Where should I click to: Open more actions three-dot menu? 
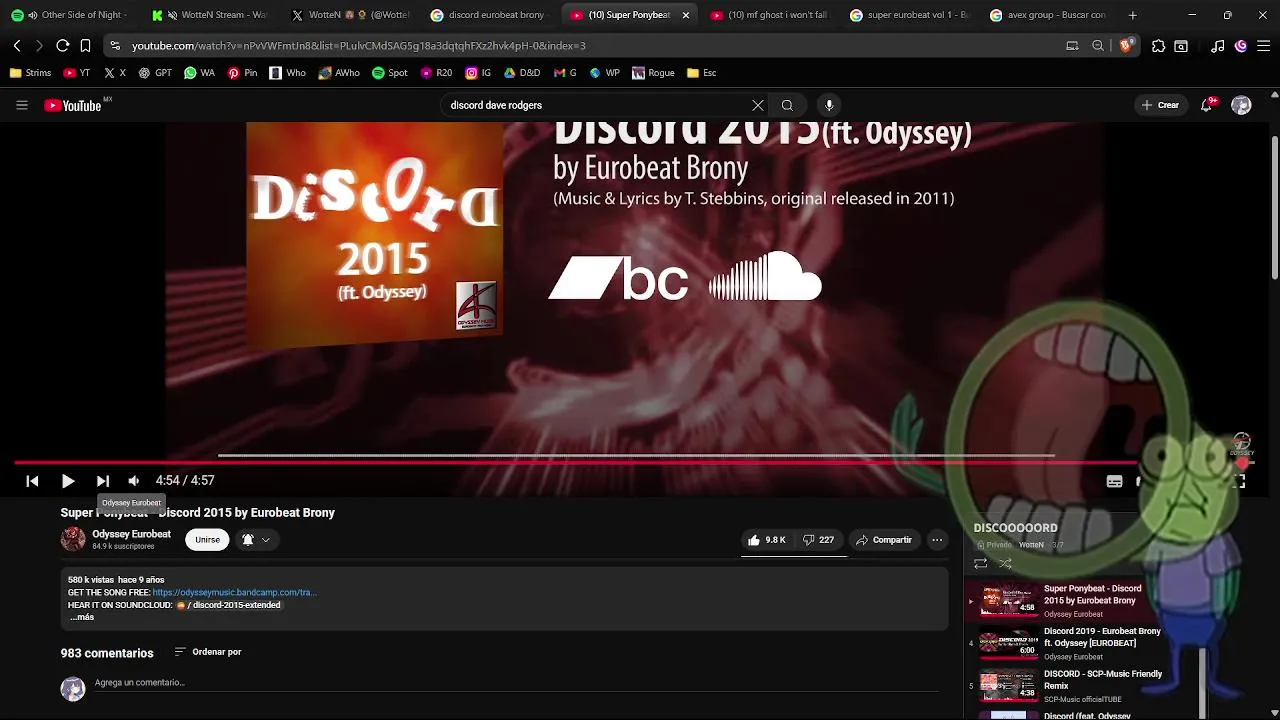coord(937,540)
